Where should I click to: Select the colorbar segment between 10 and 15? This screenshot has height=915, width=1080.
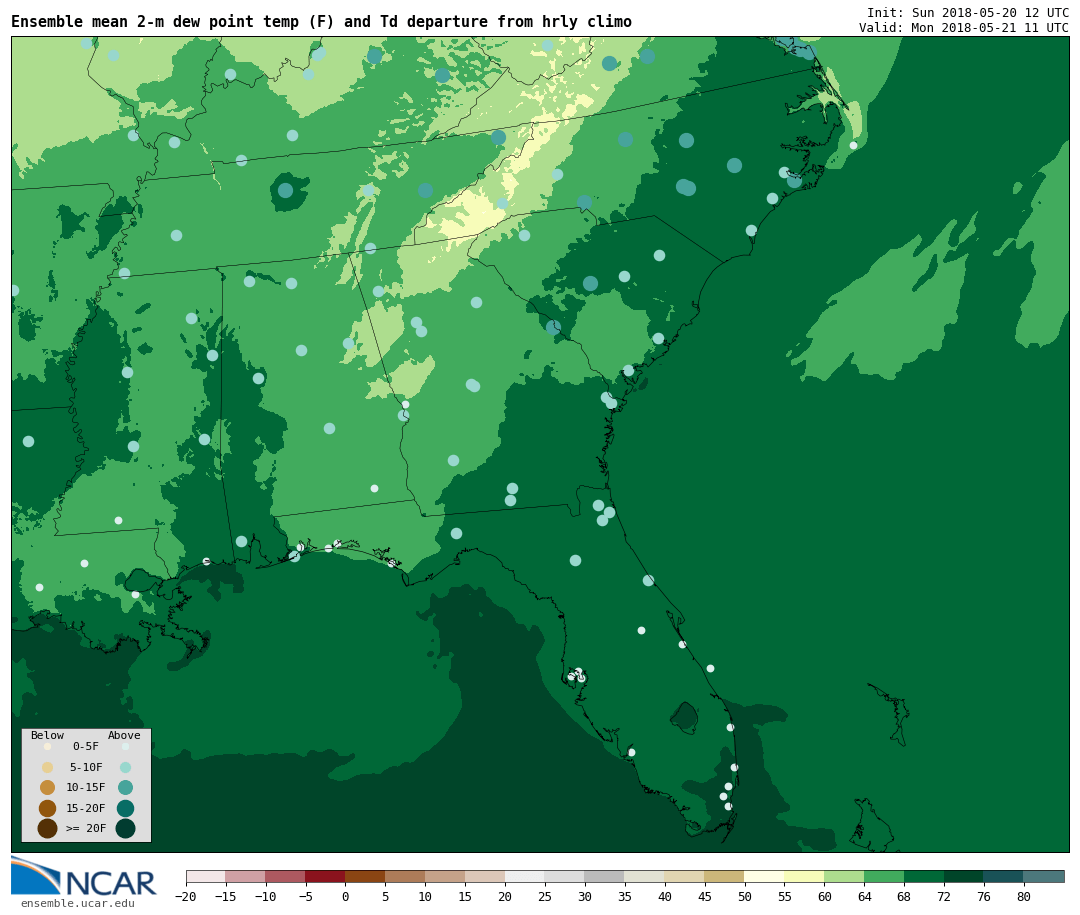[x=445, y=876]
